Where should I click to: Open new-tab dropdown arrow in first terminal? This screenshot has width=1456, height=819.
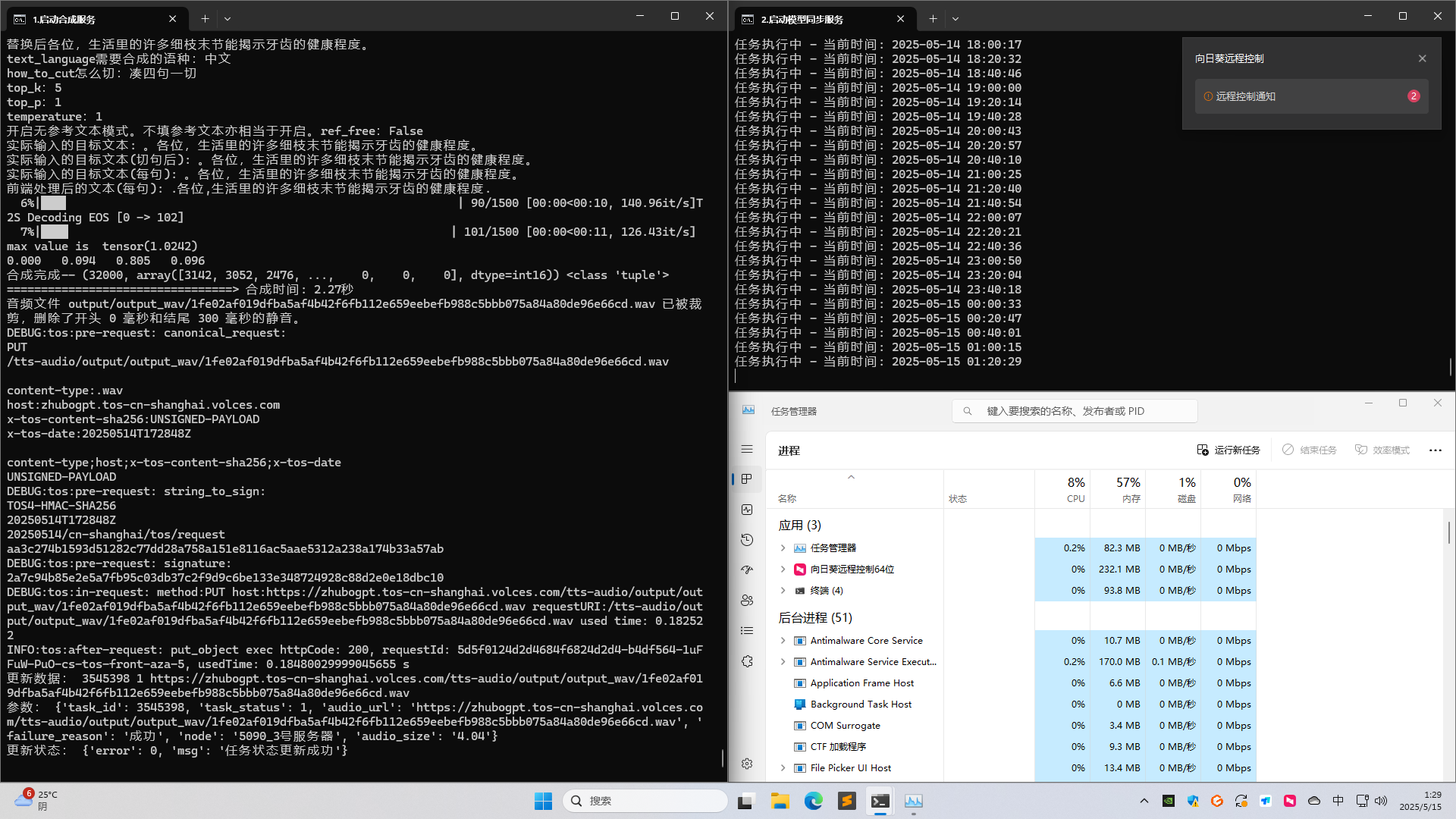227,19
